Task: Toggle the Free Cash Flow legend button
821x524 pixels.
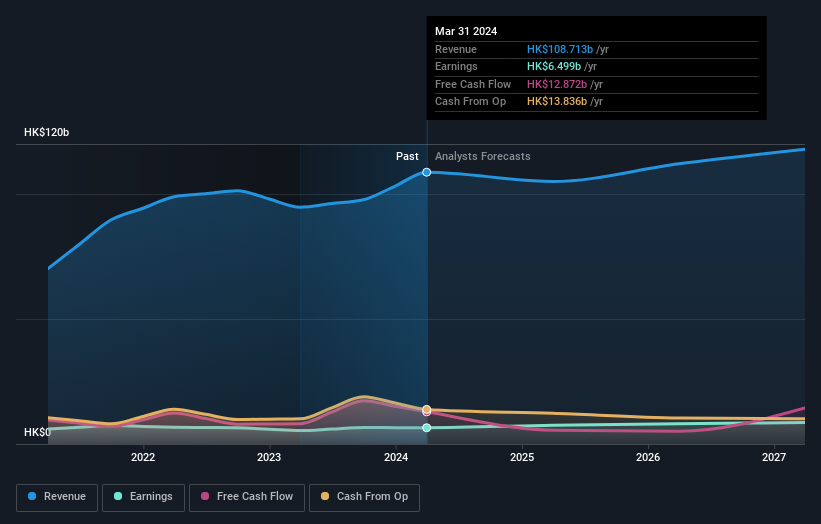Action: (x=247, y=497)
